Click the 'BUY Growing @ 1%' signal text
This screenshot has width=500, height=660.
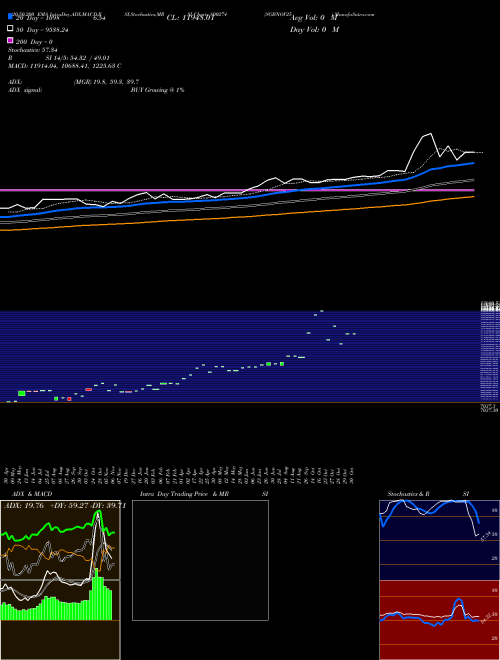(x=157, y=90)
